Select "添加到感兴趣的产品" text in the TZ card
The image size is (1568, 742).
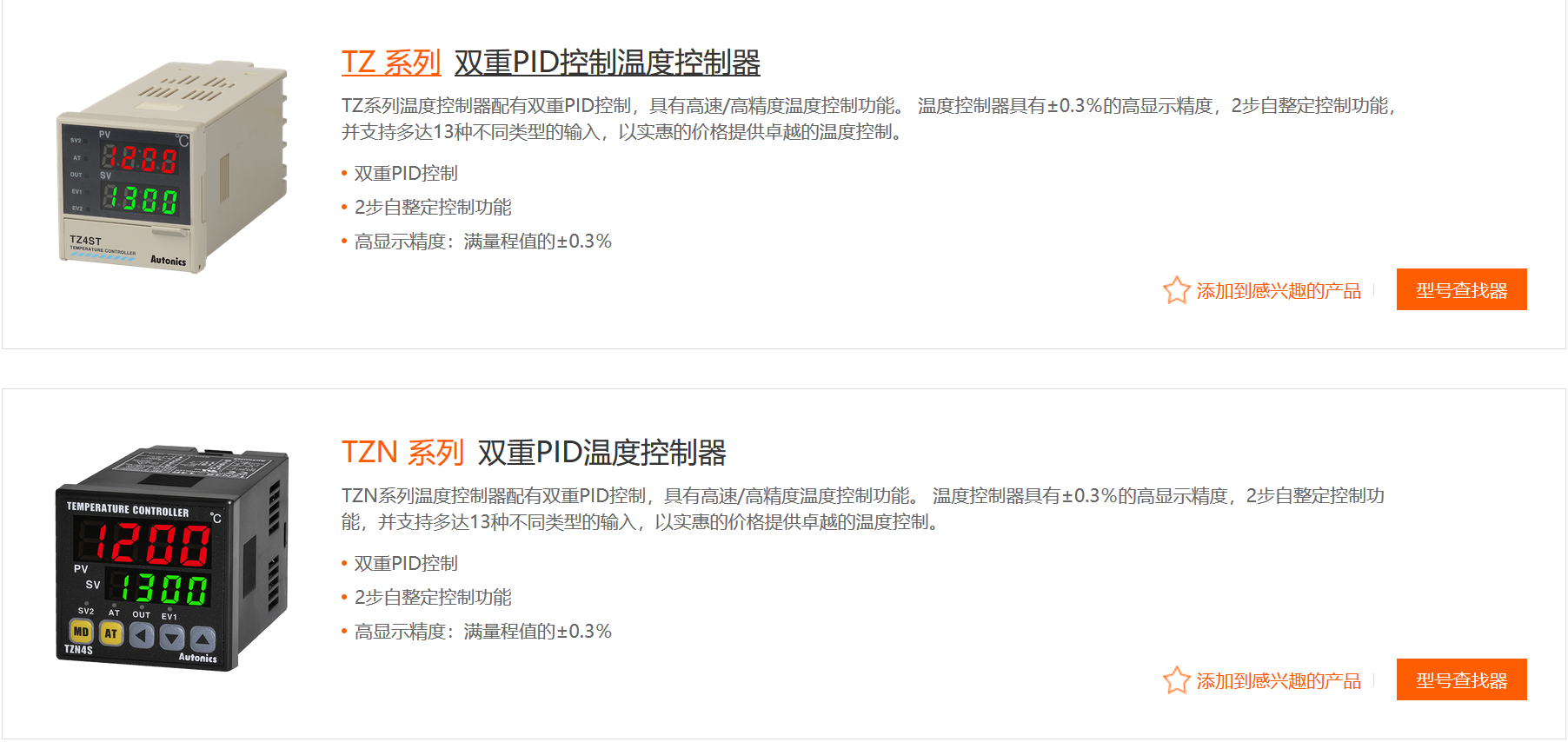1278,291
